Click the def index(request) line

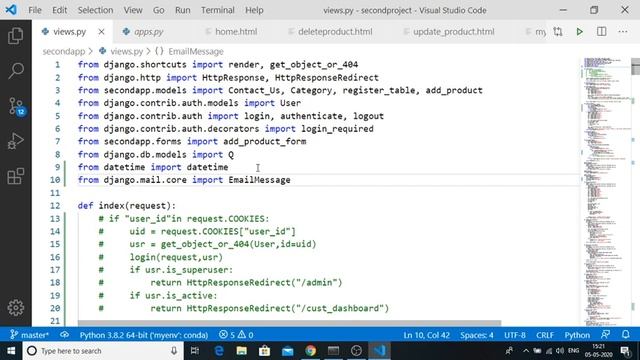[x=127, y=206]
